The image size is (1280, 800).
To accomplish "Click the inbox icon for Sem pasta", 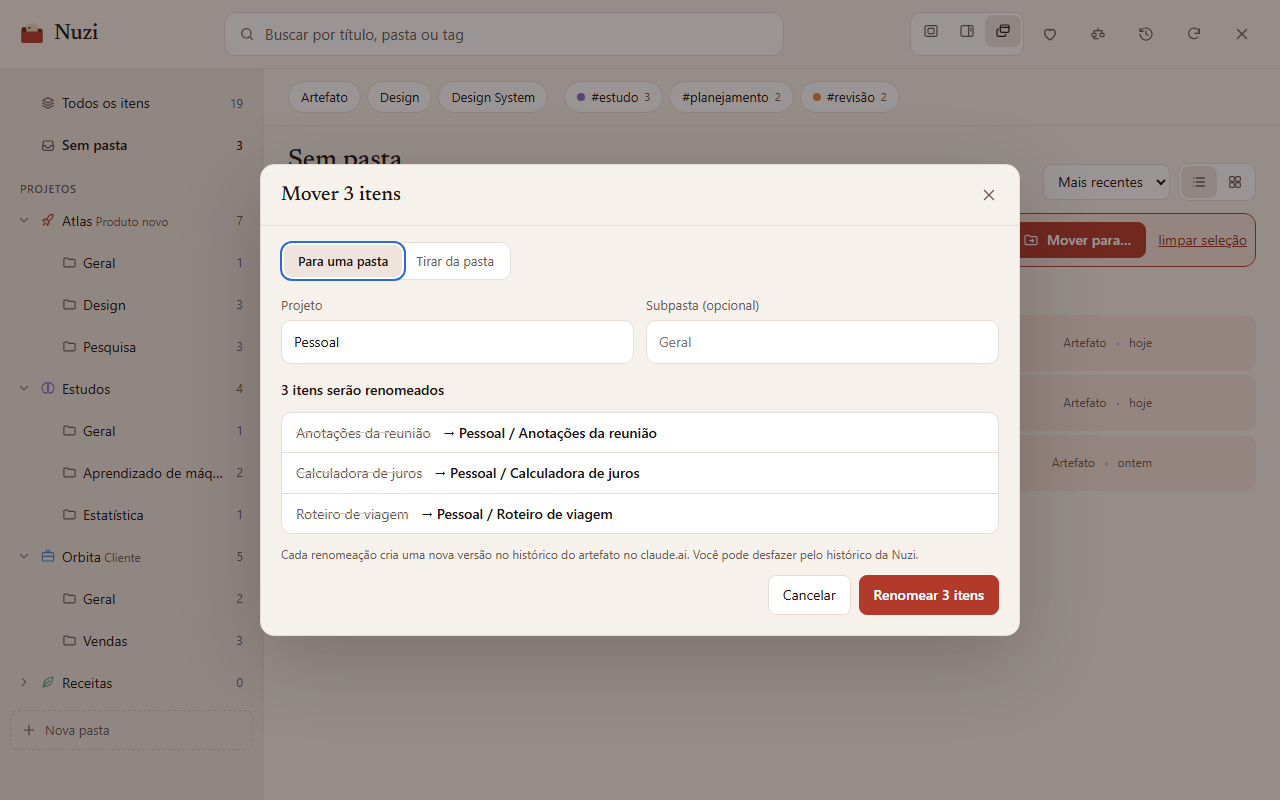I will click(x=48, y=145).
